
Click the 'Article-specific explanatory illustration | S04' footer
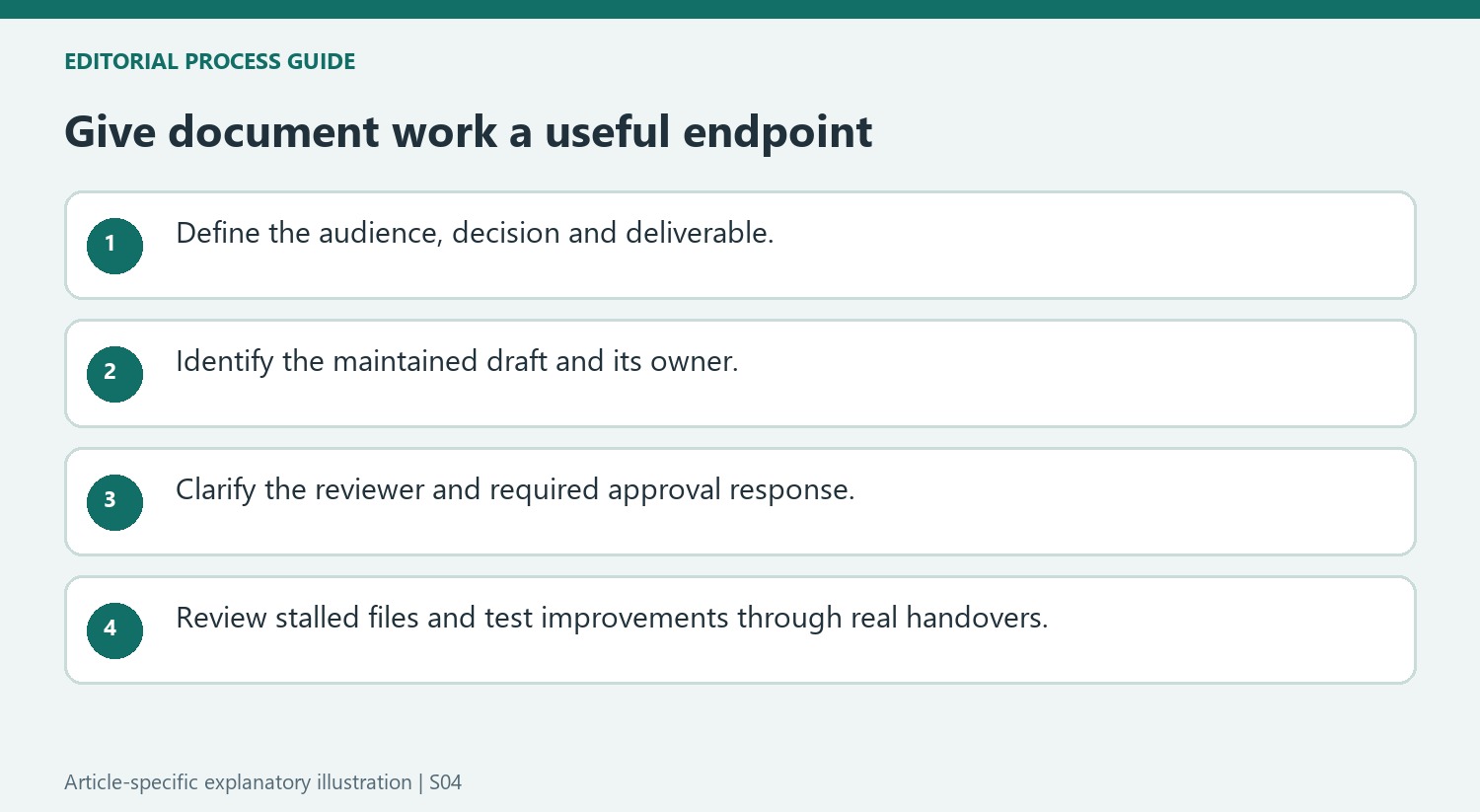[x=262, y=782]
